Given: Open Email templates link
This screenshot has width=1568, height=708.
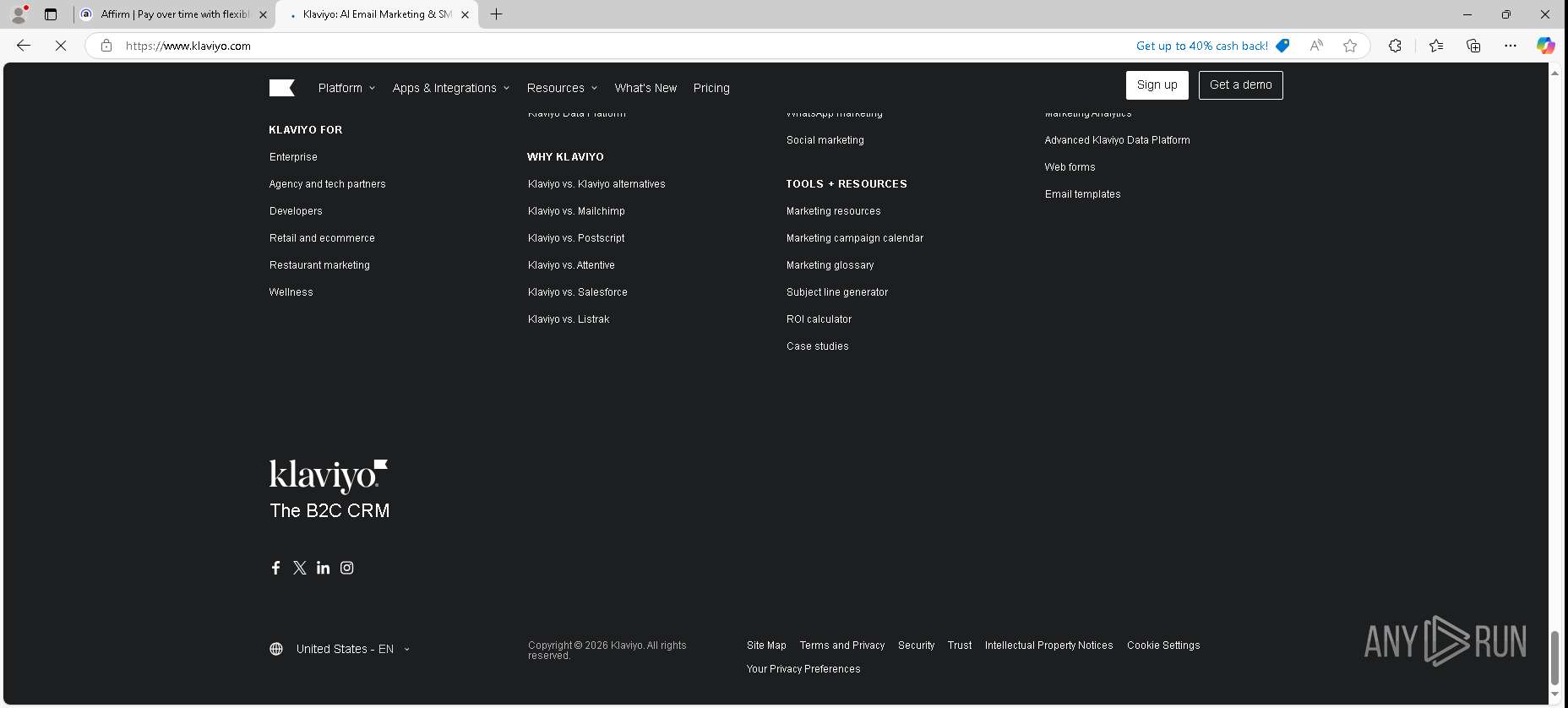Looking at the screenshot, I should 1082,194.
